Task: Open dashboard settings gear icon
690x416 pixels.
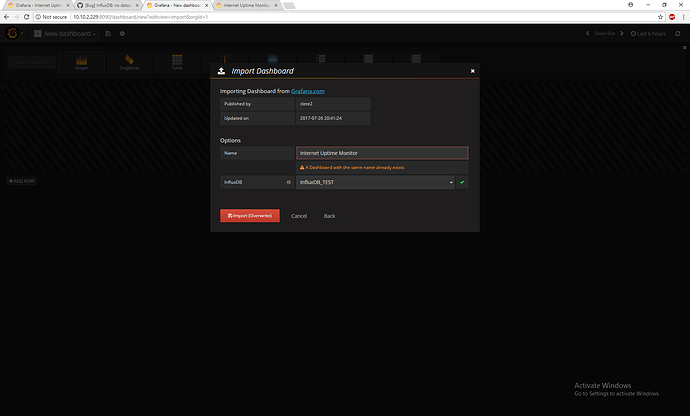Action: (122, 33)
